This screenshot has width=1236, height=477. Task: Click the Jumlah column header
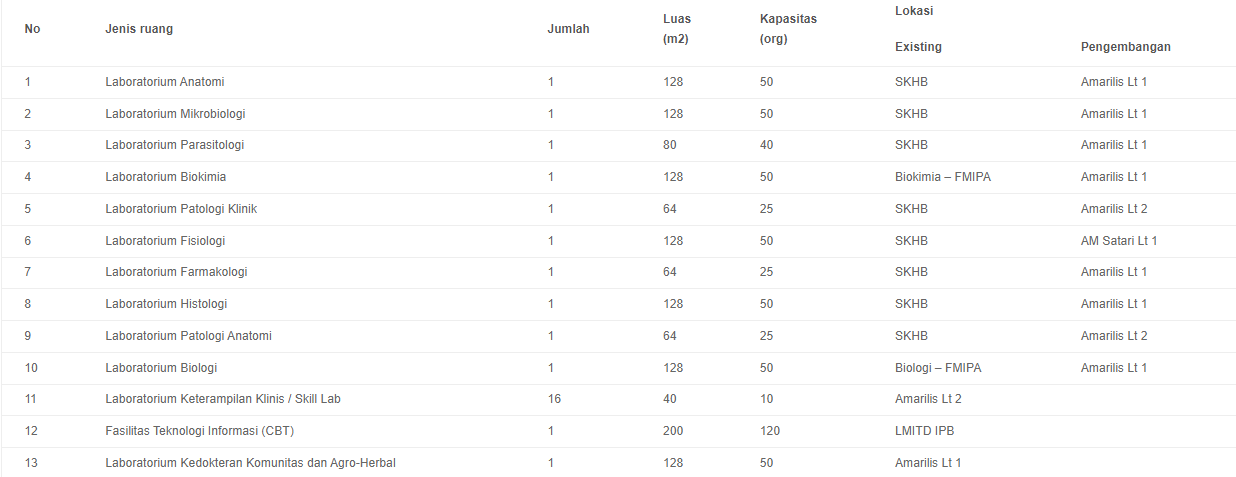(x=568, y=29)
